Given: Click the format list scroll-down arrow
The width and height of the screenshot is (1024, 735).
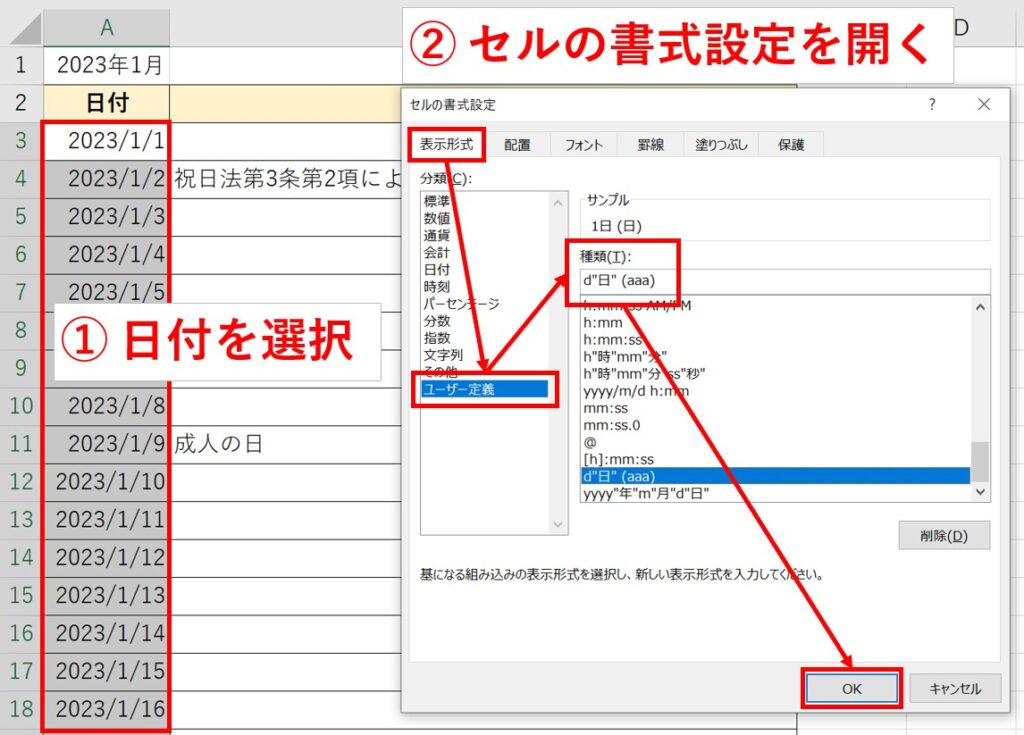Looking at the screenshot, I should click(x=980, y=490).
